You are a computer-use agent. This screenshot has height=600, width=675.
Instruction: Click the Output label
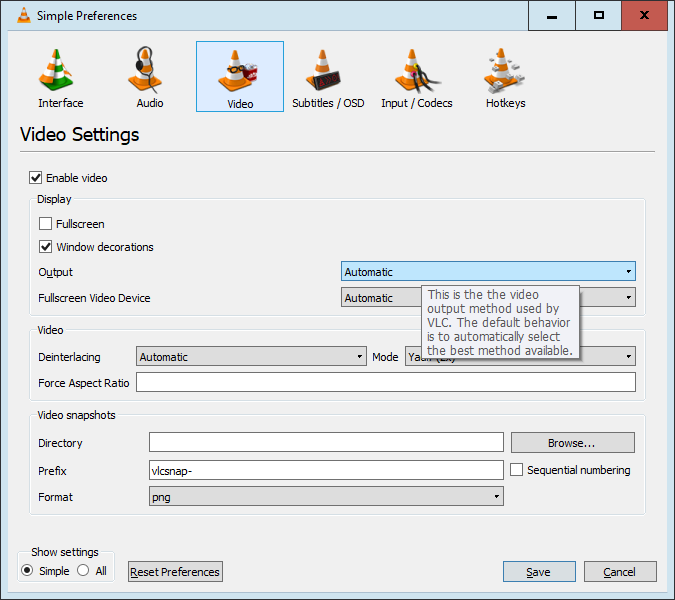(56, 272)
